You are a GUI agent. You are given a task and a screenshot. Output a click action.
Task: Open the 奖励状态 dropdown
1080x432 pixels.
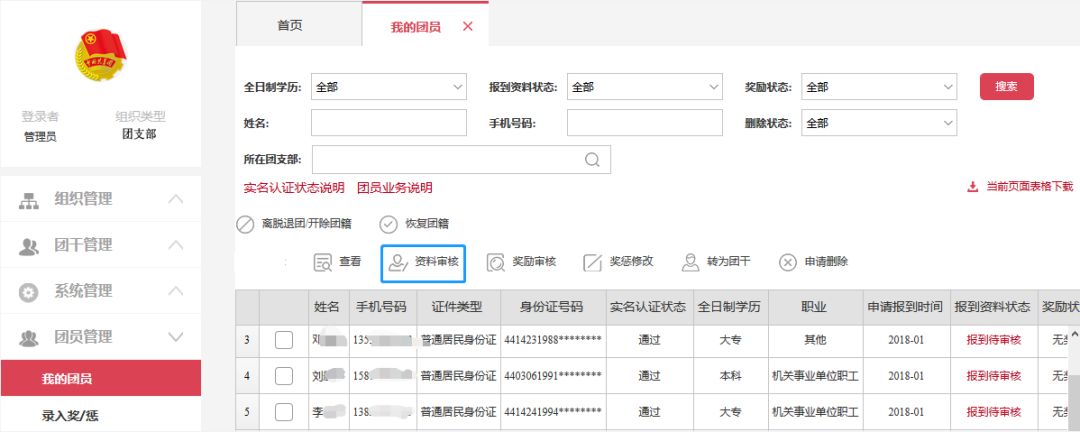click(x=879, y=88)
